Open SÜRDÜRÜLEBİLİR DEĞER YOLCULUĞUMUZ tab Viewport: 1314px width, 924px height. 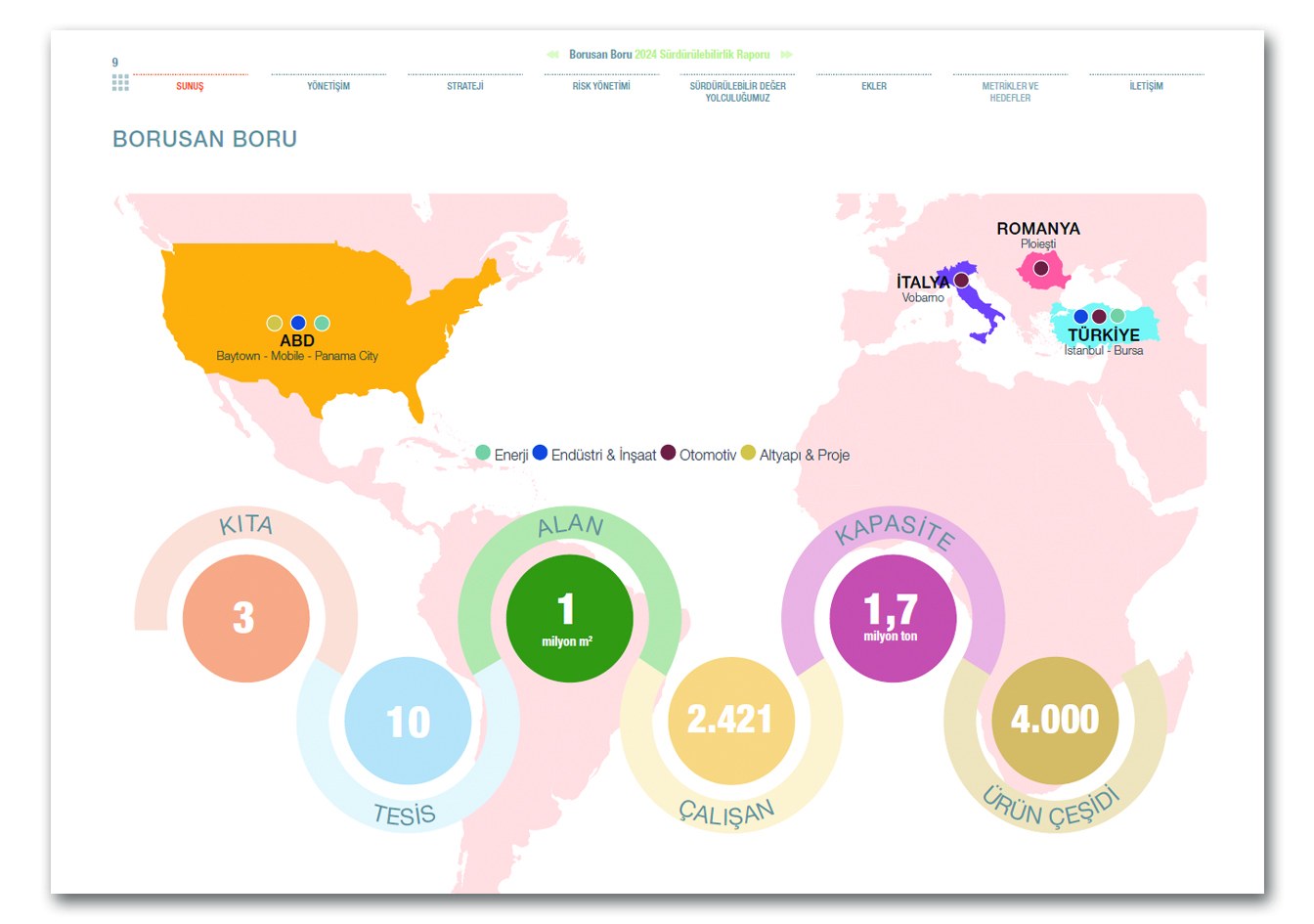point(738,92)
